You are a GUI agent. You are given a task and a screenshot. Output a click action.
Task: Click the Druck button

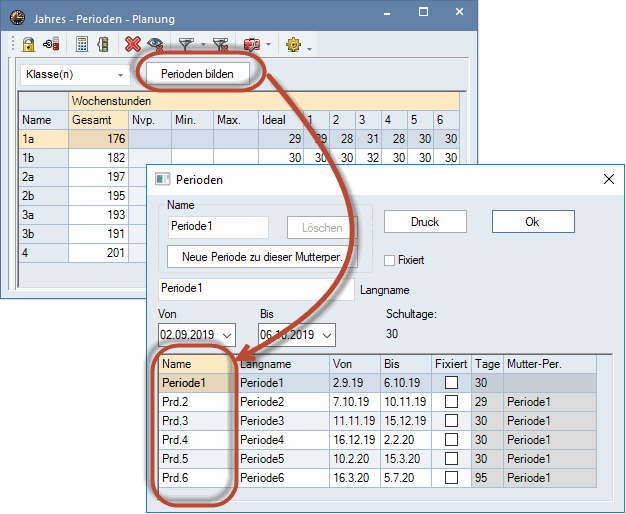pos(425,222)
